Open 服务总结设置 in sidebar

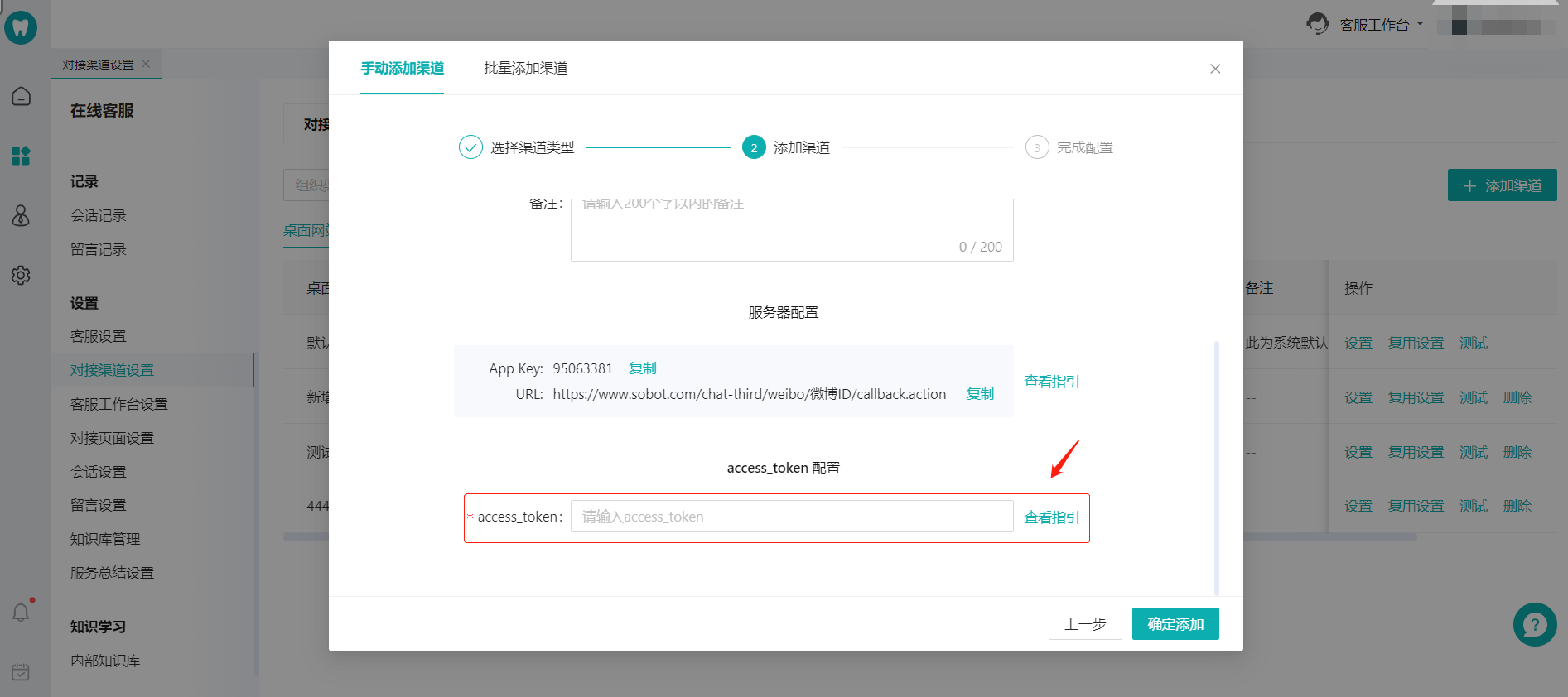coord(113,573)
